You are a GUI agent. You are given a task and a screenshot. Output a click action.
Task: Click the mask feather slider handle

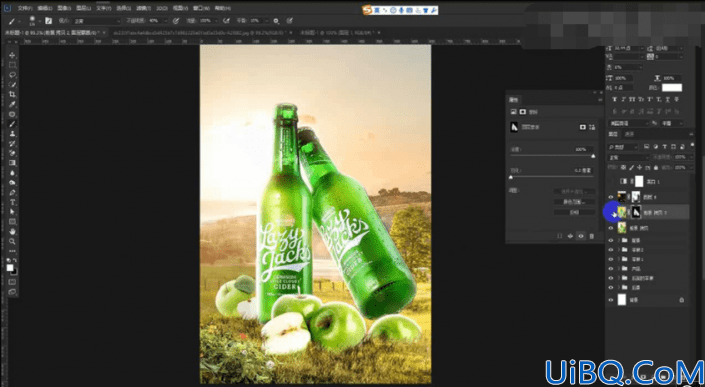pyautogui.click(x=511, y=178)
